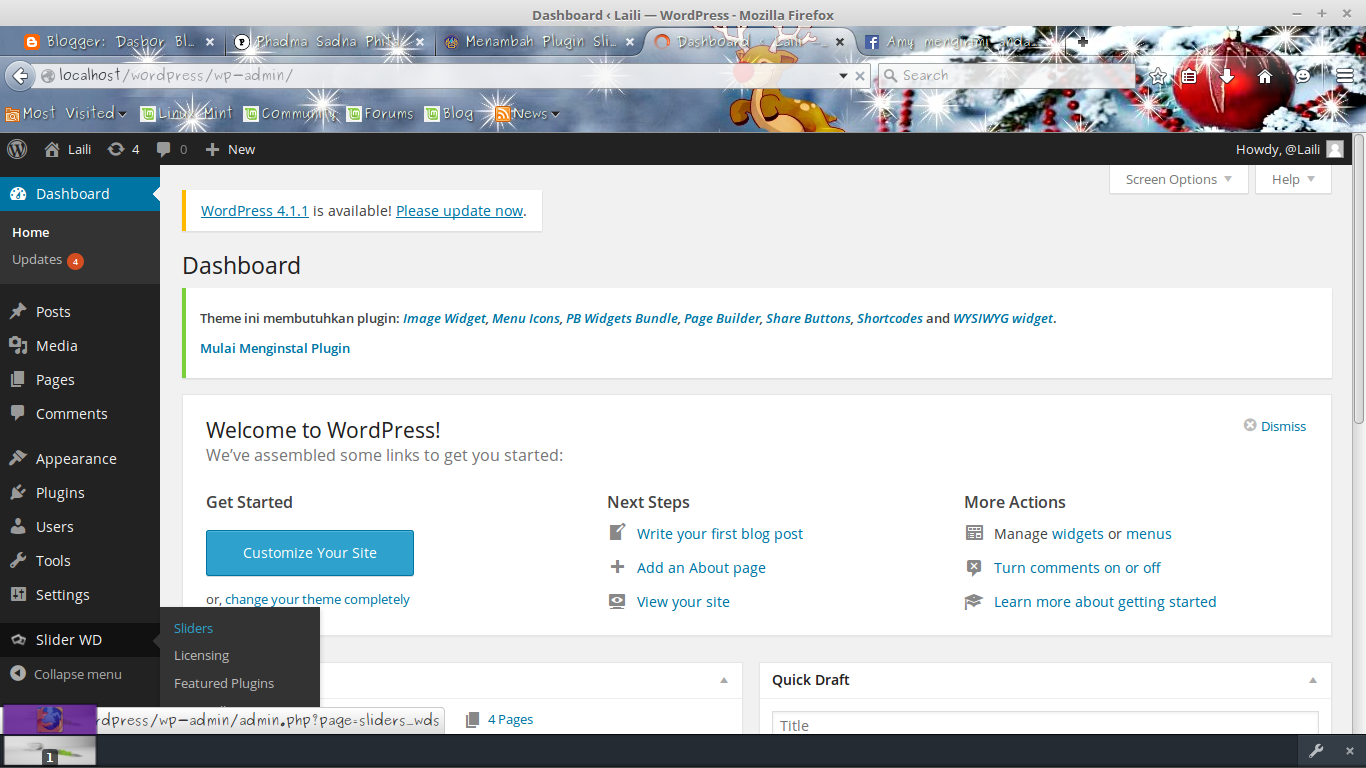Select Featured Plugins in the flyout submenu
Image resolution: width=1366 pixels, height=768 pixels.
(x=224, y=684)
